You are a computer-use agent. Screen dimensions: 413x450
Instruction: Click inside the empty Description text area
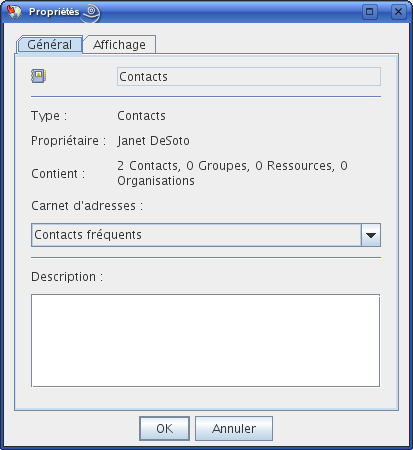pos(205,340)
